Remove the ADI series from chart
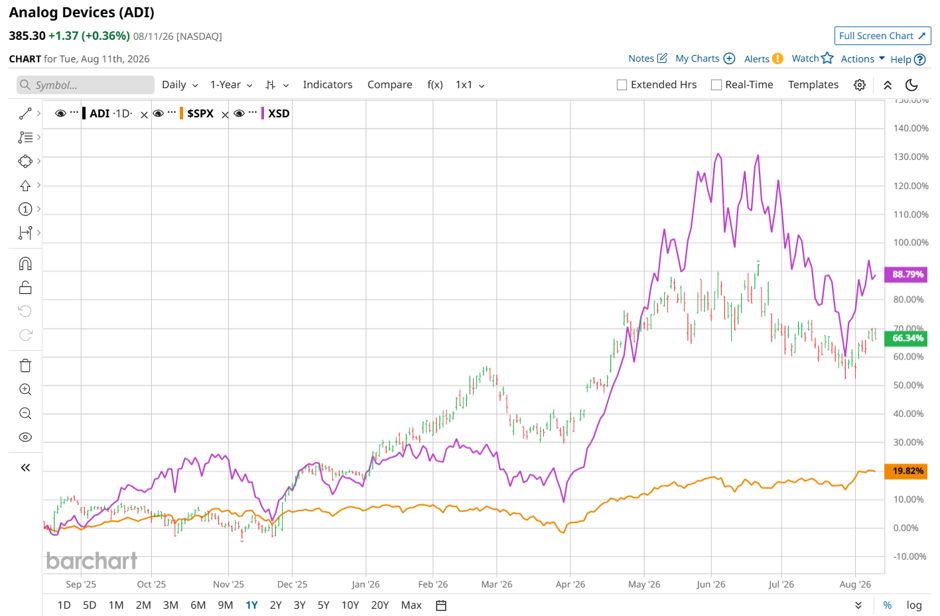940x616 pixels. [144, 115]
